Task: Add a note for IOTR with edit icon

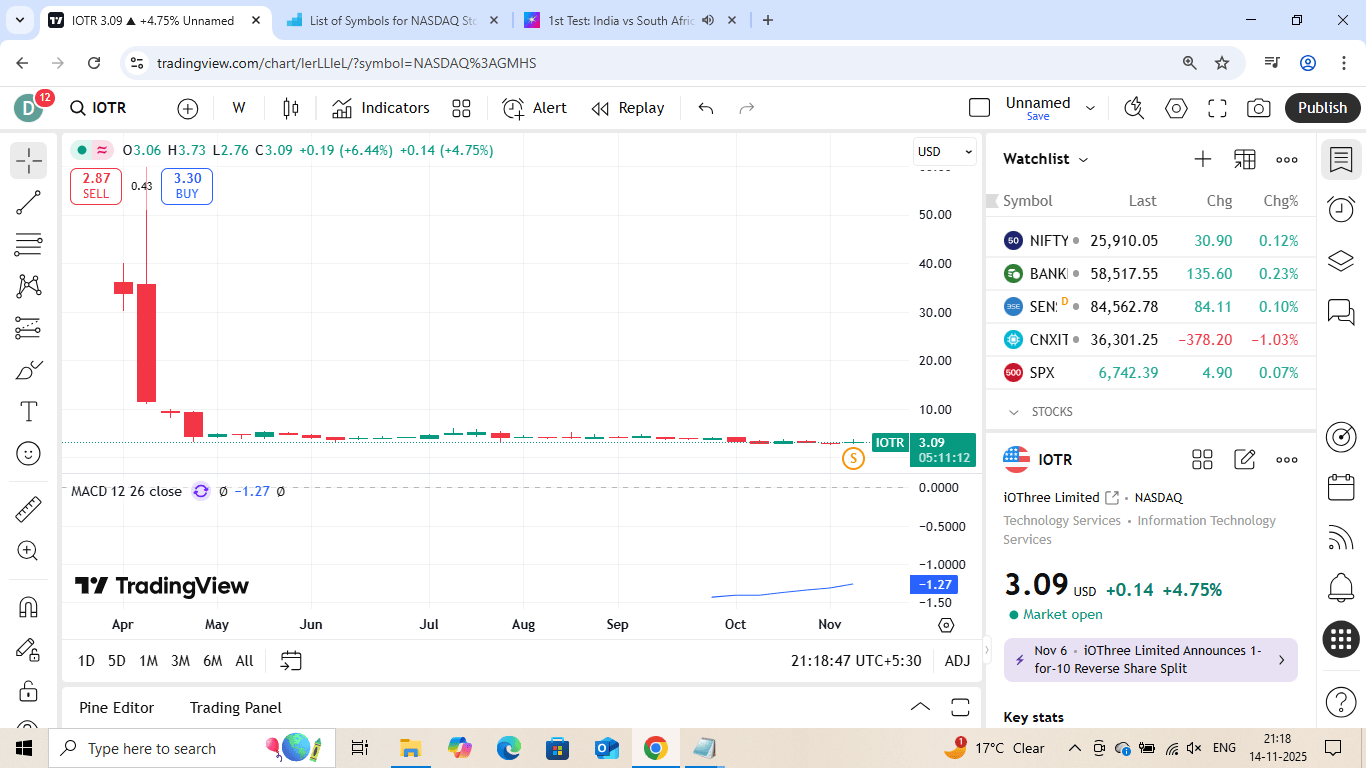Action: [x=1245, y=460]
